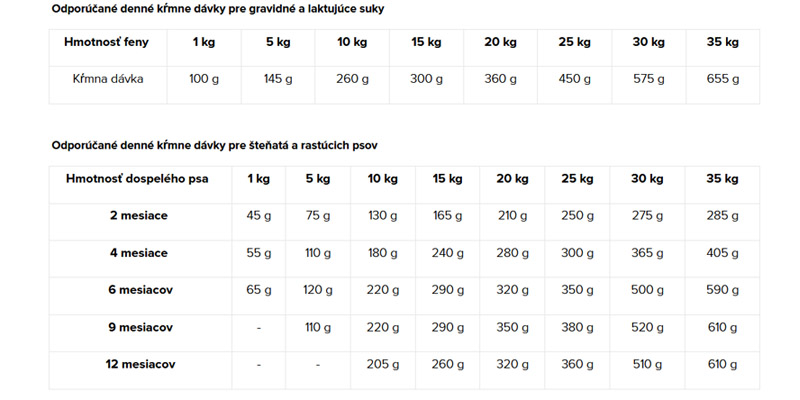Select the 100 g feeding dose cell
Viewport: 800px width, 400px height.
coord(204,78)
